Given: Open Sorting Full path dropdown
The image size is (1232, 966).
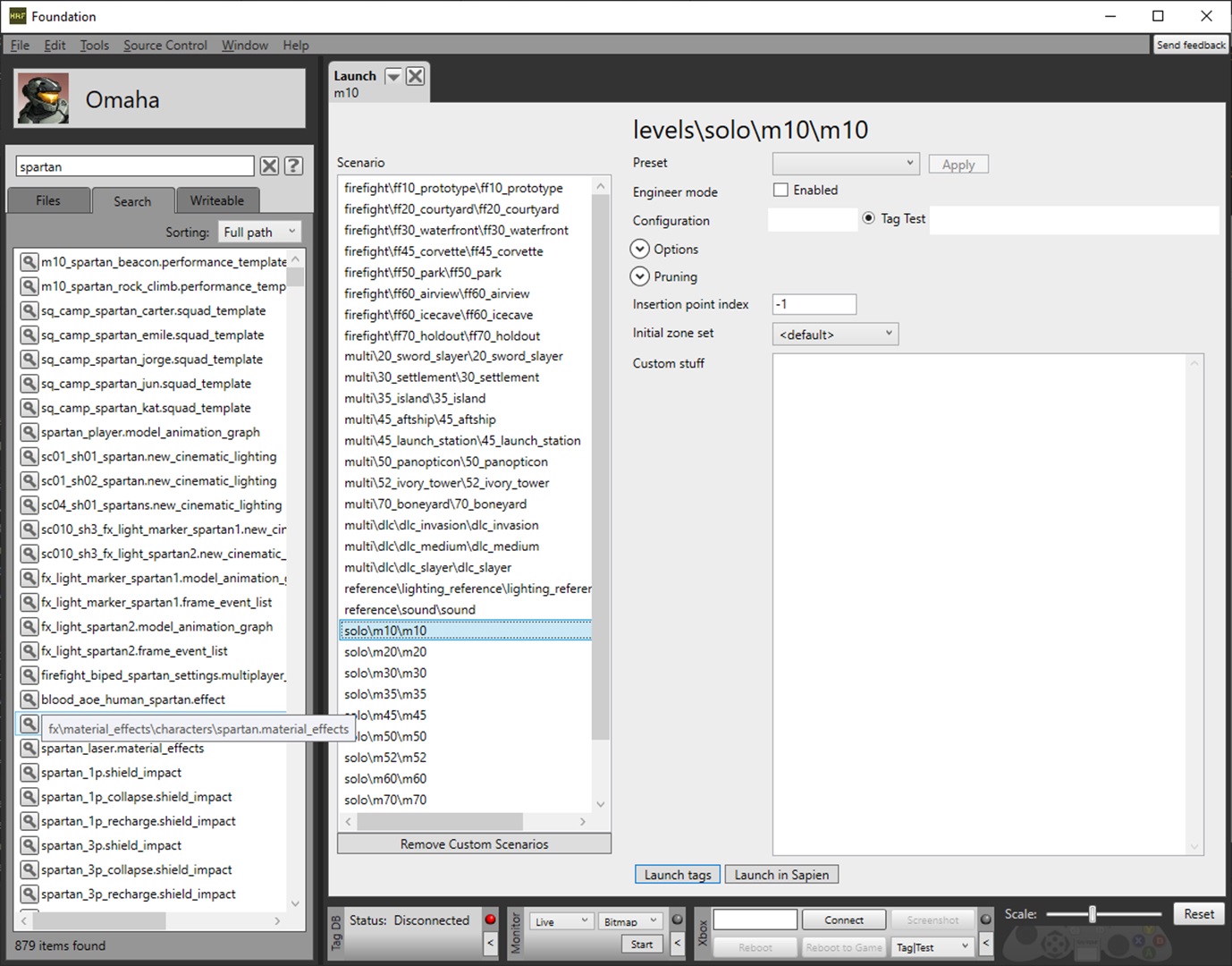Looking at the screenshot, I should (x=259, y=232).
